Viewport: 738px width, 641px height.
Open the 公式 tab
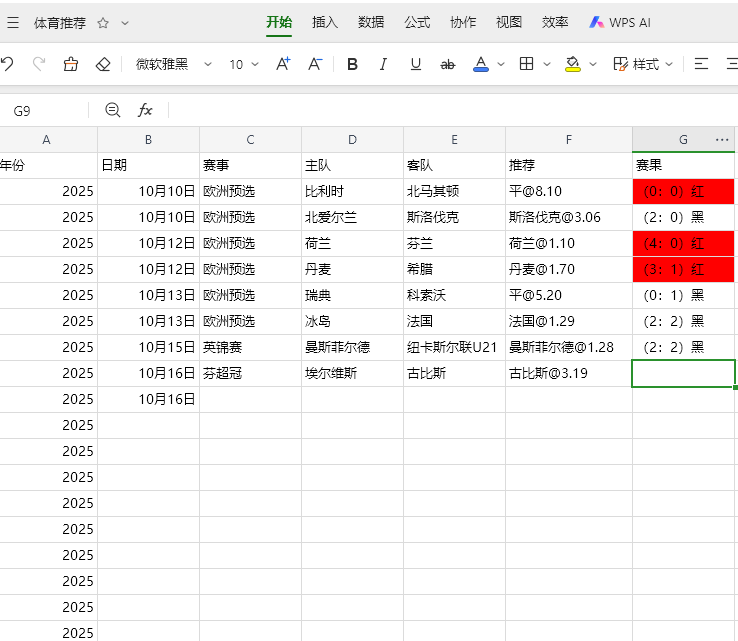pos(417,23)
